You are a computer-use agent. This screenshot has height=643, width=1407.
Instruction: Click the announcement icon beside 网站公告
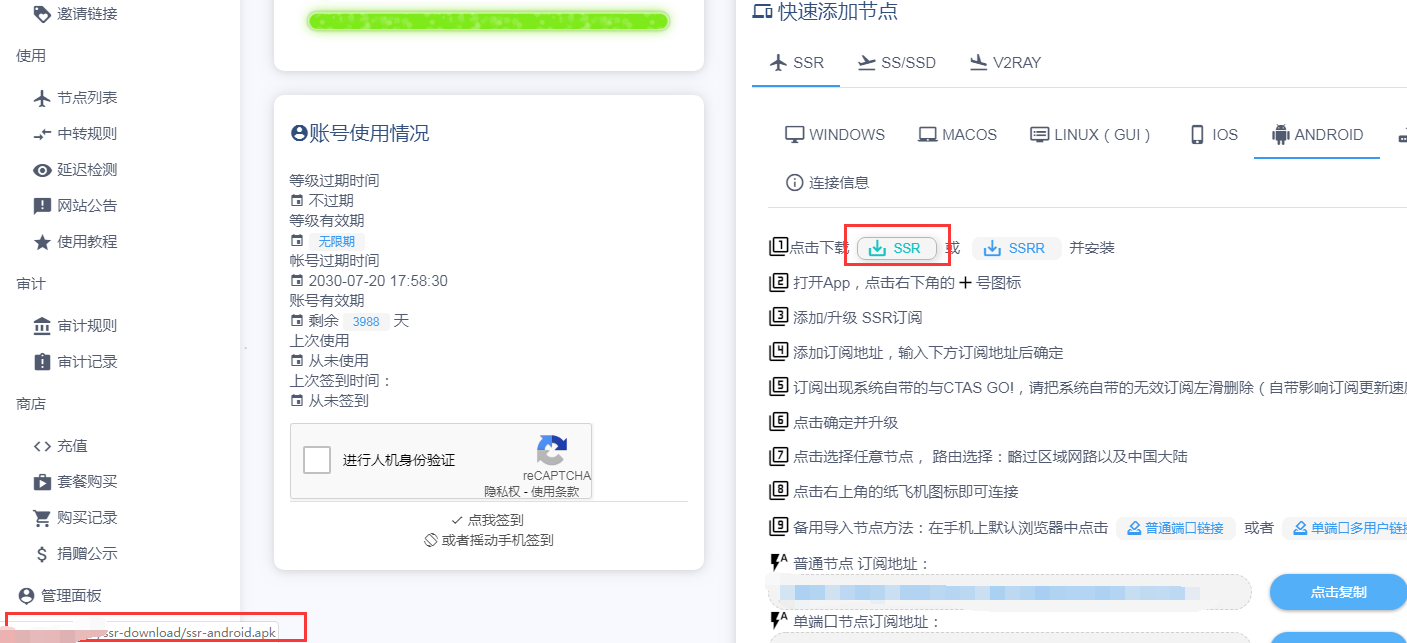pos(42,206)
